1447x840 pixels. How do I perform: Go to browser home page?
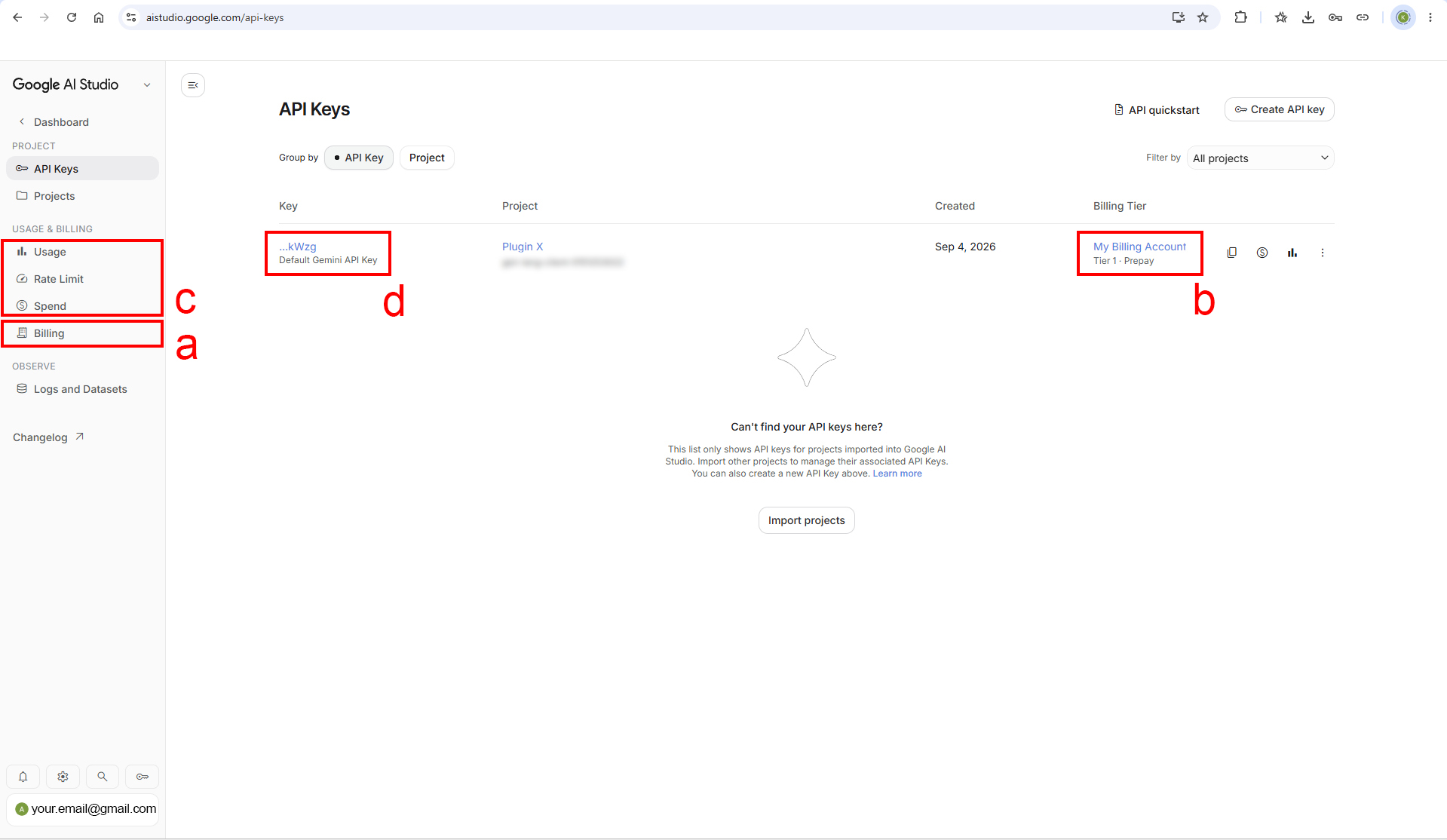tap(99, 17)
